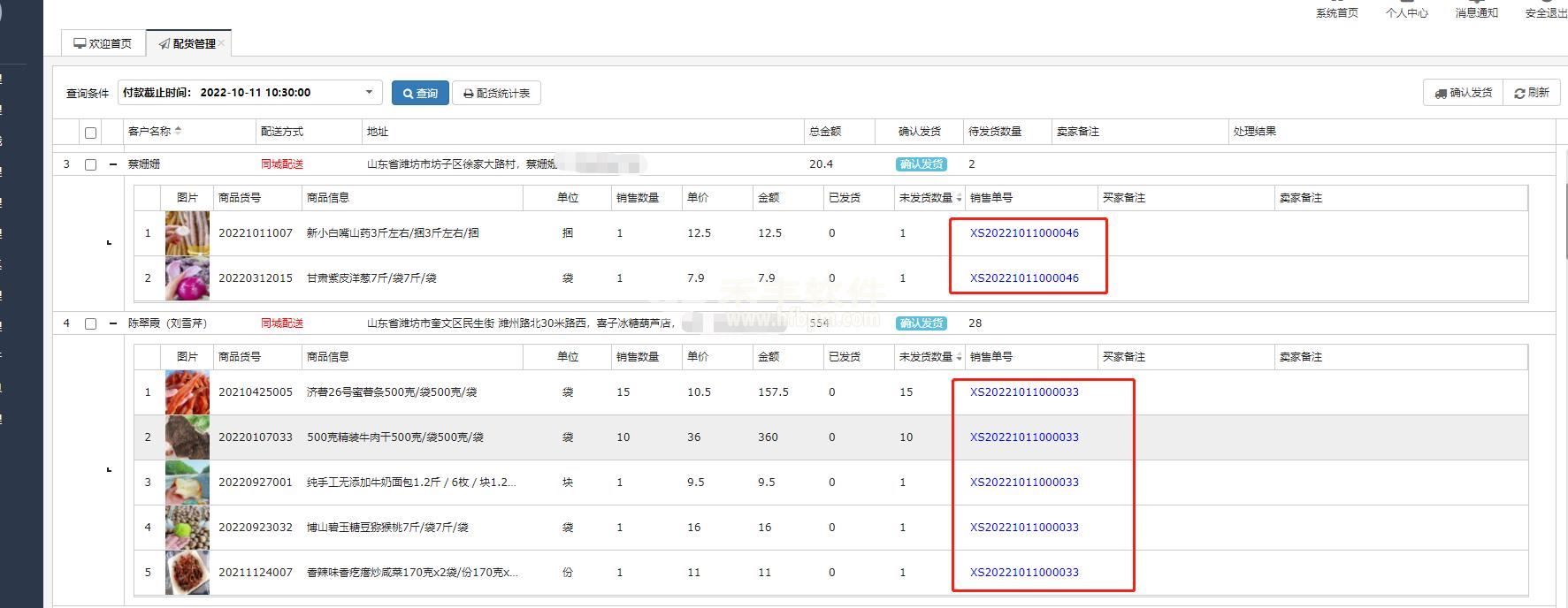Refresh the list with 刷新

point(1532,93)
